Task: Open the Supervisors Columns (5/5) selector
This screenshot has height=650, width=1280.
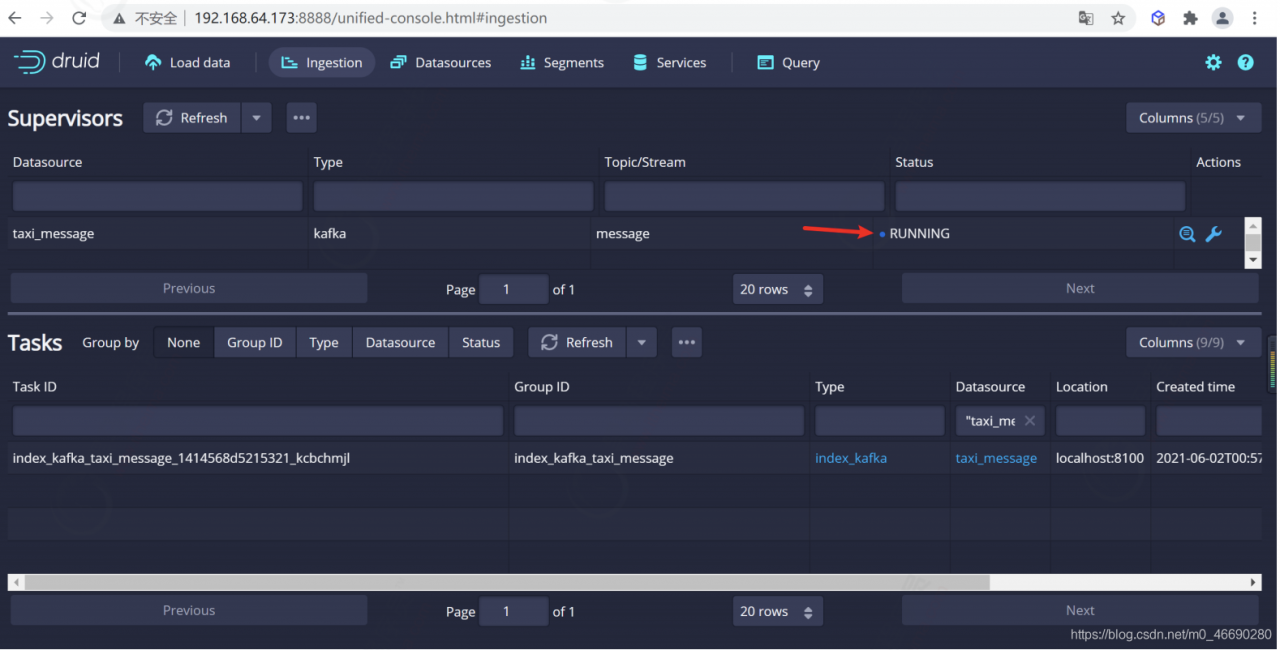Action: 1192,118
